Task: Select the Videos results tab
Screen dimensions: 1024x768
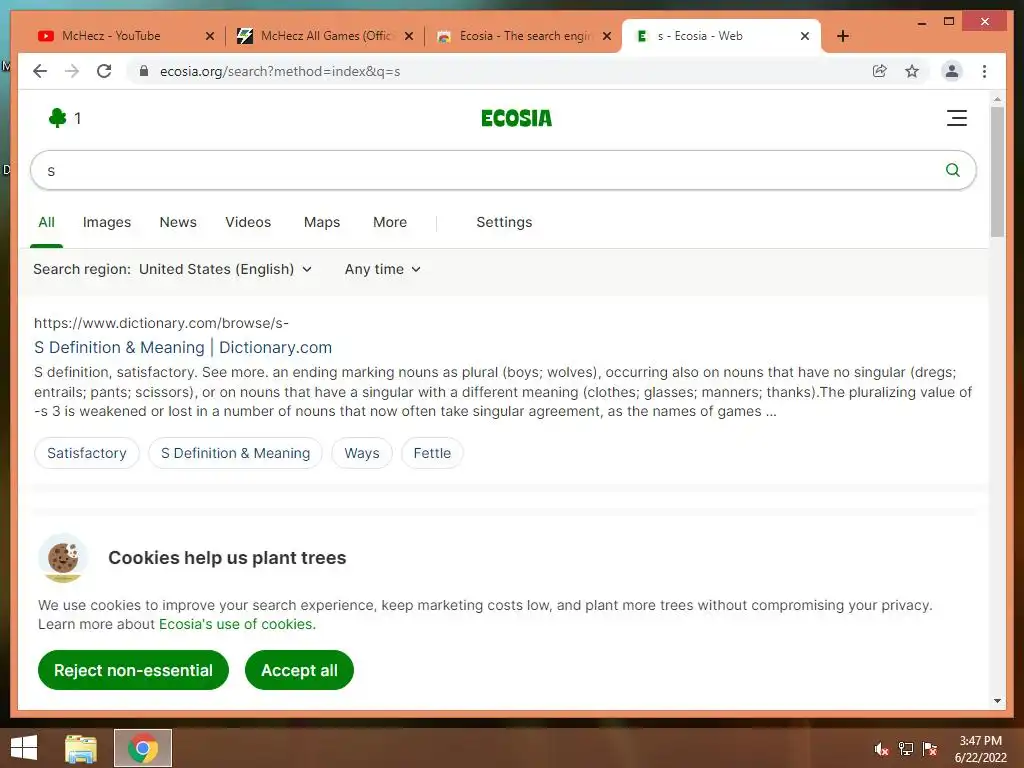Action: 248,222
